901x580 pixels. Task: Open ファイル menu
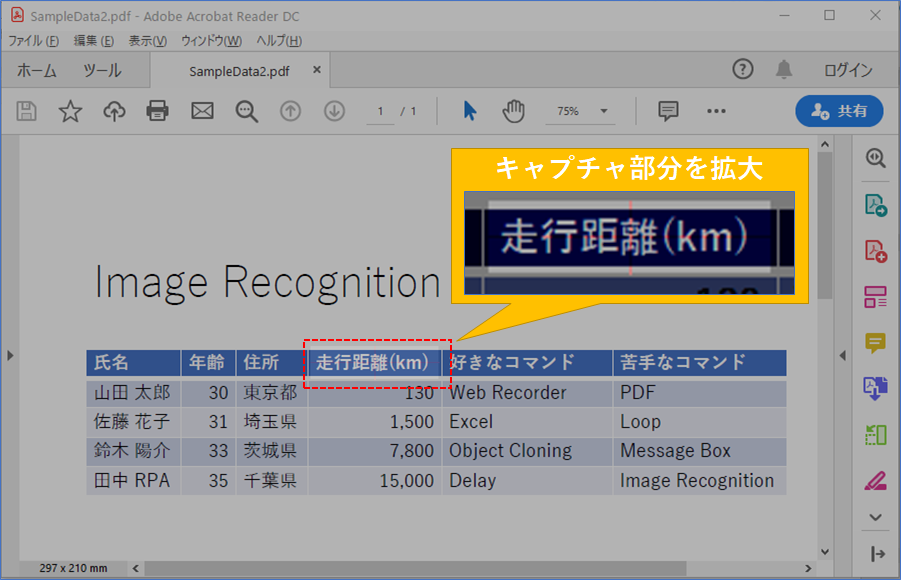pos(33,41)
